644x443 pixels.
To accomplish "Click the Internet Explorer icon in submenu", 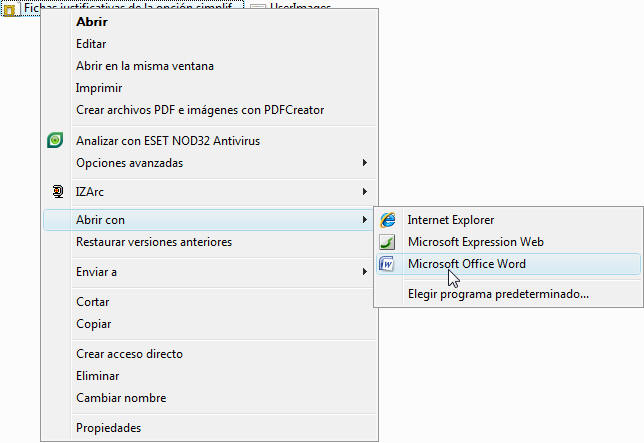I will 388,220.
